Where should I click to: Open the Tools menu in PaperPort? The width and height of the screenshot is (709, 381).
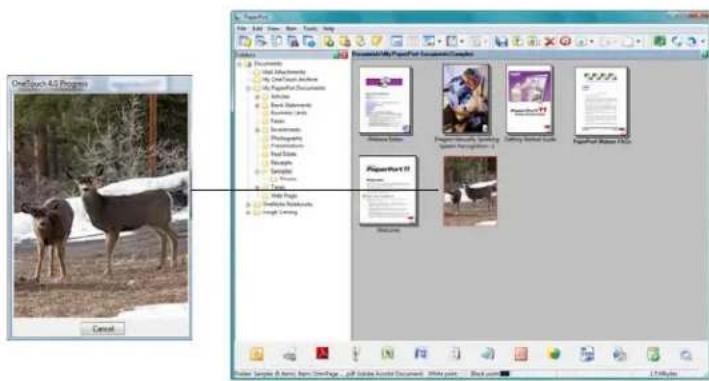(310, 28)
